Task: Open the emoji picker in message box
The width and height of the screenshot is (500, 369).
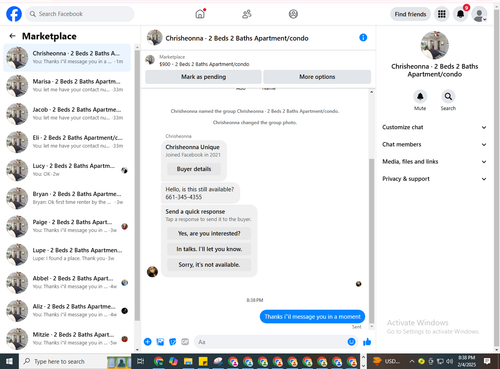Action: (351, 342)
